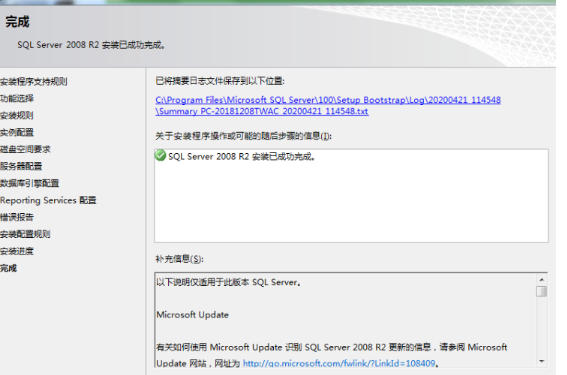Click the 完成 page heading
Image resolution: width=567 pixels, height=375 pixels.
point(17,22)
